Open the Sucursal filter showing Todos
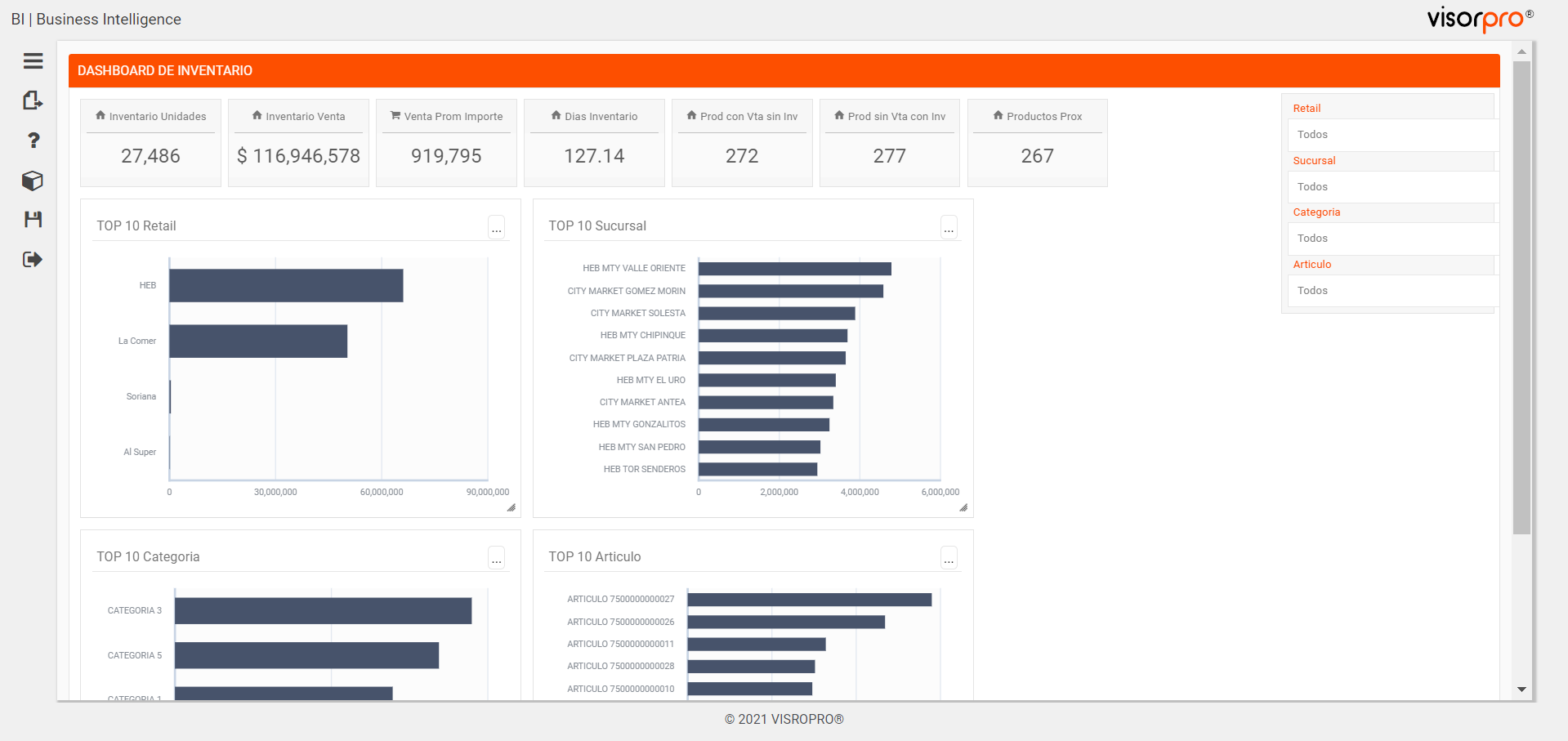This screenshot has width=1568, height=741. point(1392,186)
